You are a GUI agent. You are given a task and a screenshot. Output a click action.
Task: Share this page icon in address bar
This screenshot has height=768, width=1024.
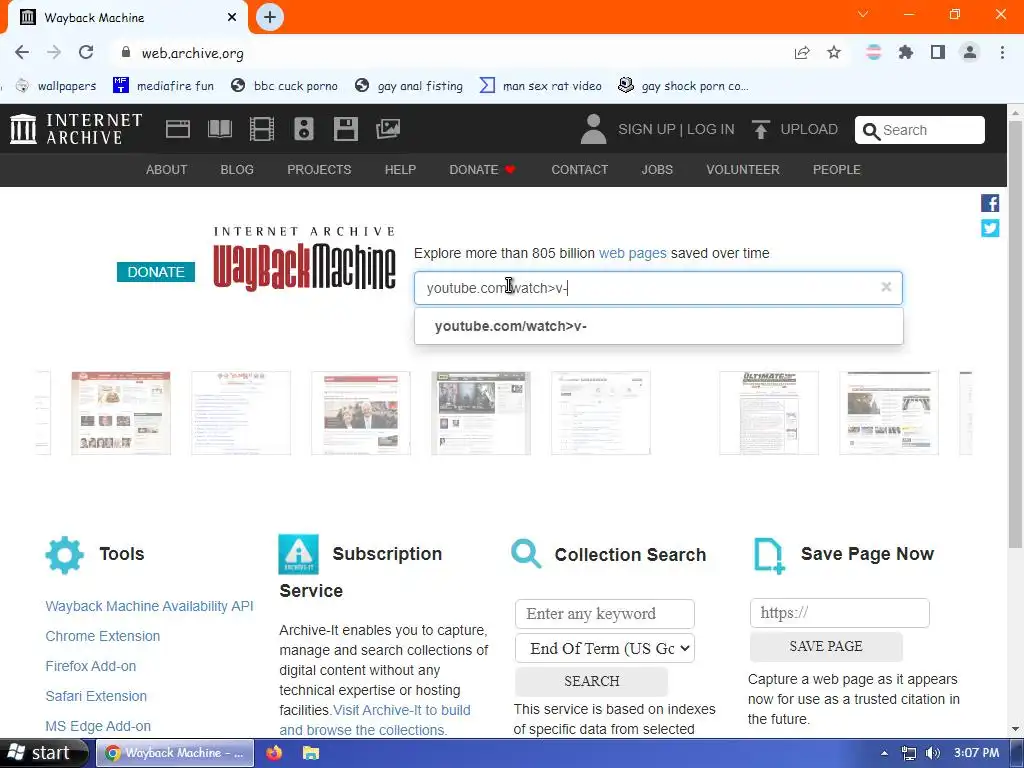(x=802, y=53)
